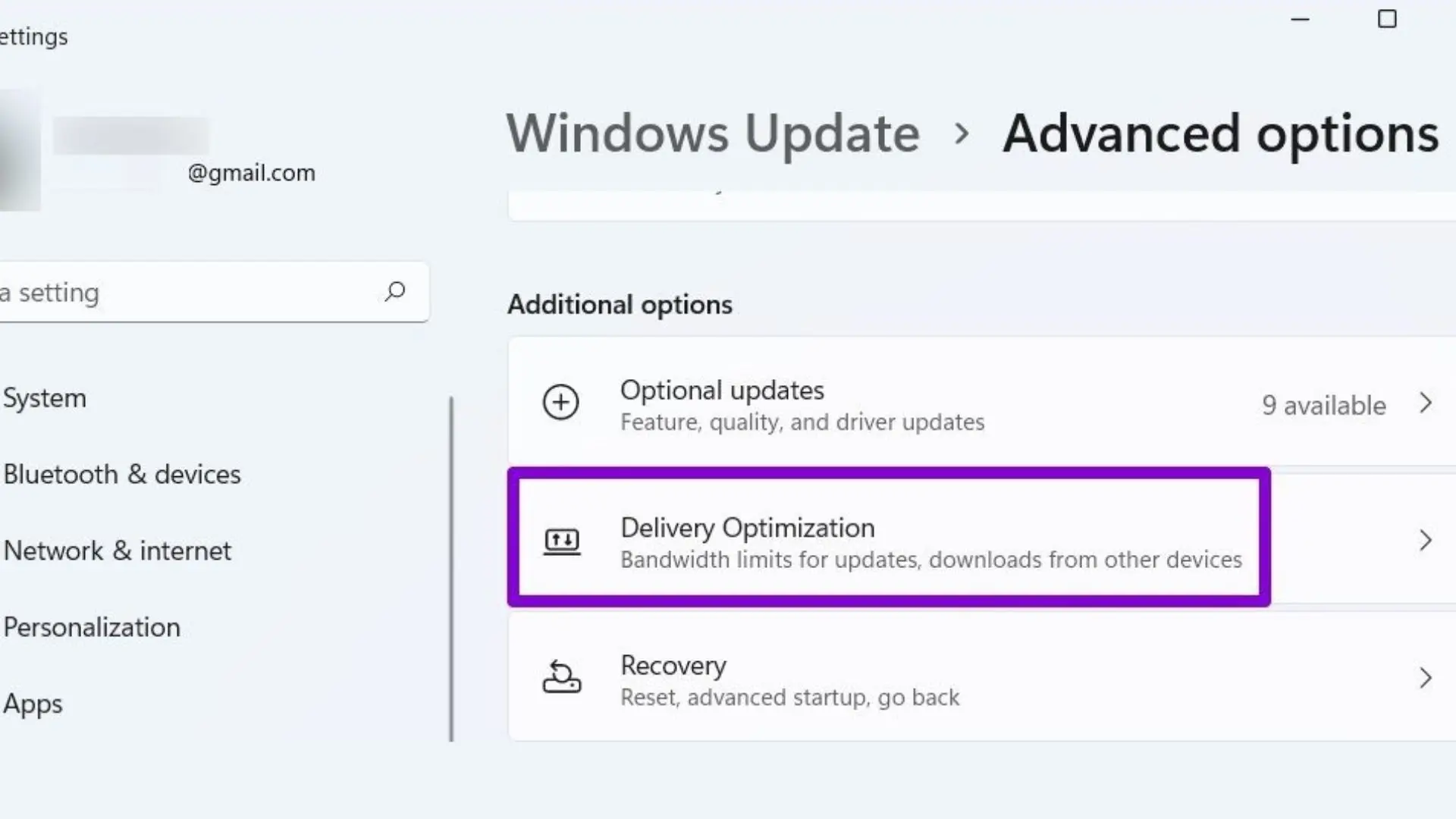
Task: Minimize the Settings window
Action: coord(1300,19)
